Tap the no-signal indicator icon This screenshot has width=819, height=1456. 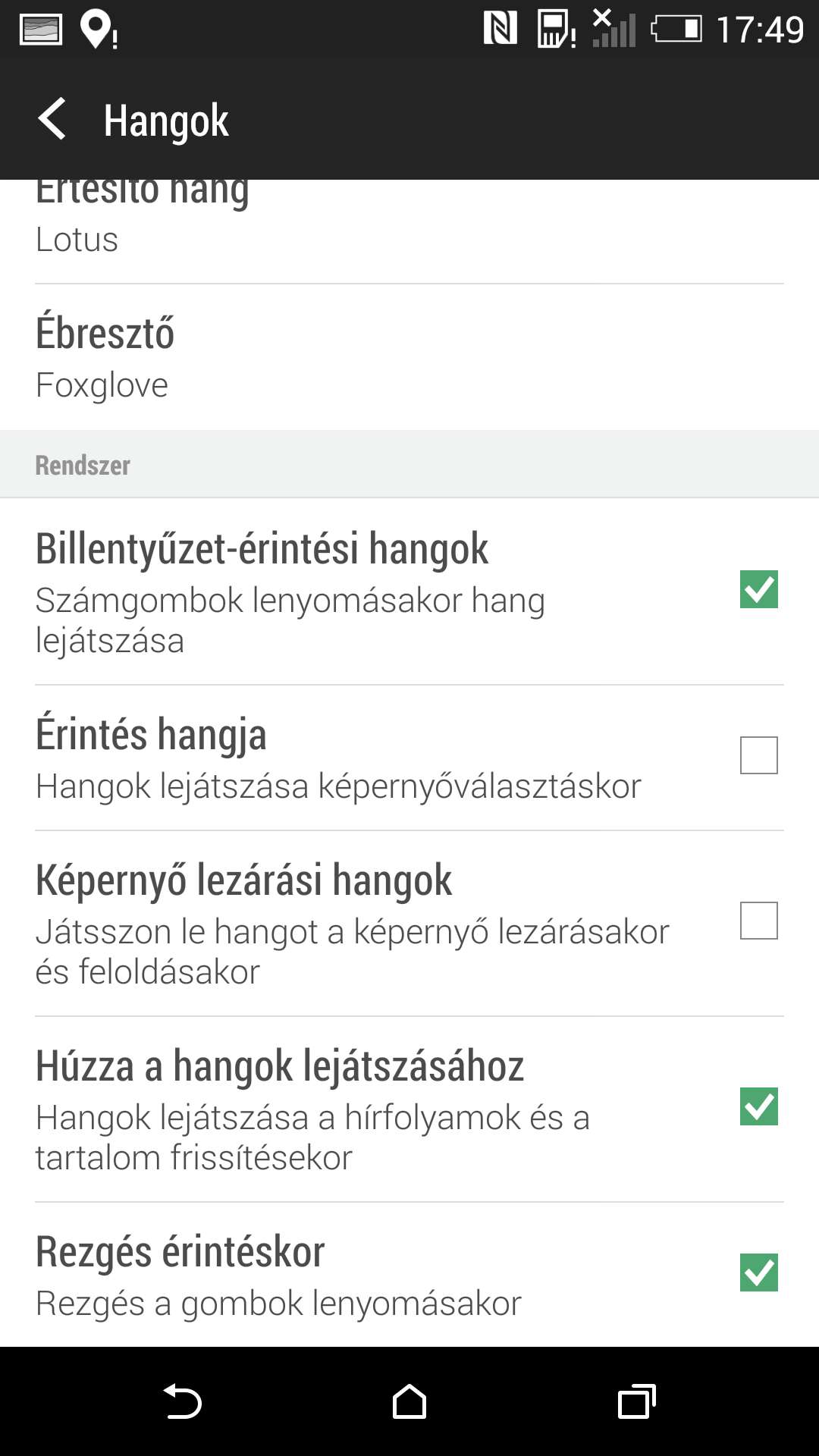click(613, 29)
